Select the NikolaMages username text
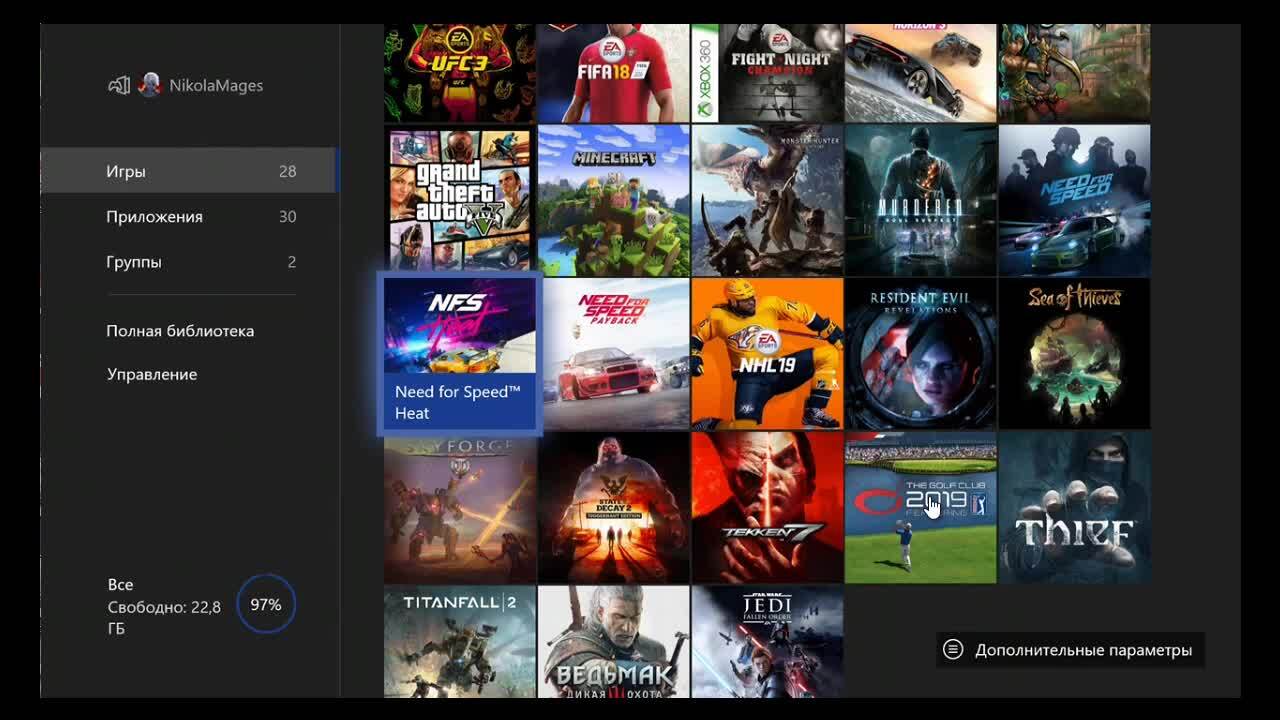 pos(216,86)
